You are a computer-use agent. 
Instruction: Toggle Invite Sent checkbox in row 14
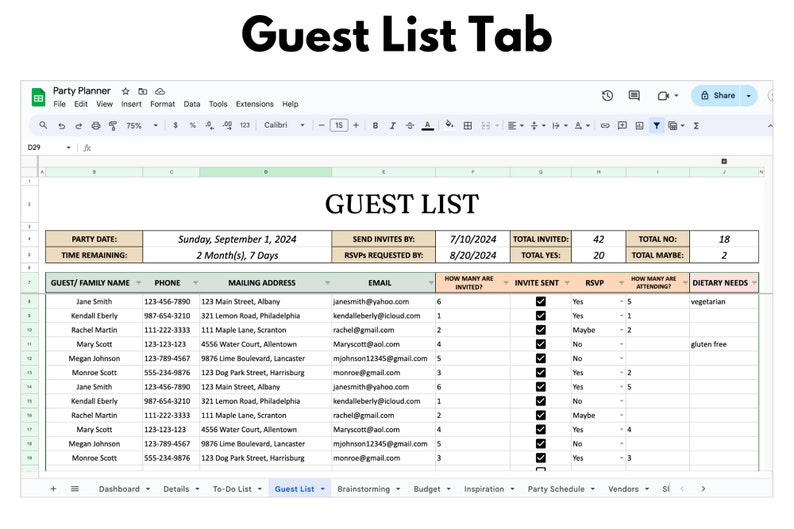541,386
